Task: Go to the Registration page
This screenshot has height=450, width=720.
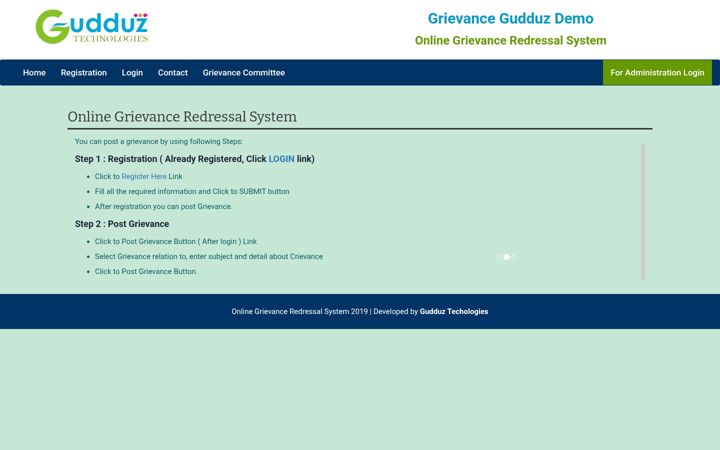Action: (x=84, y=73)
